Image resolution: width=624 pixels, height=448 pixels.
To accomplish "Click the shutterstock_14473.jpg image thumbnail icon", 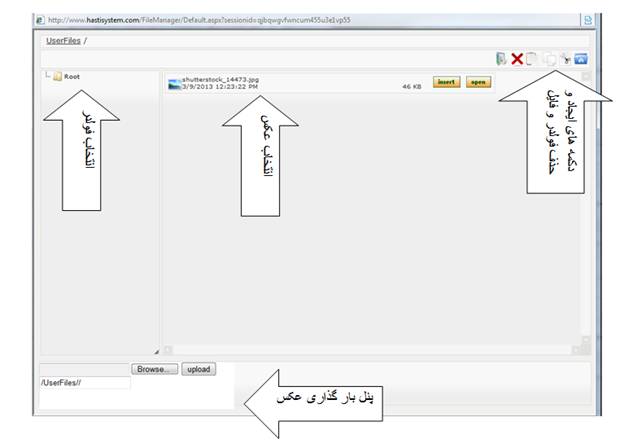I will pyautogui.click(x=174, y=83).
